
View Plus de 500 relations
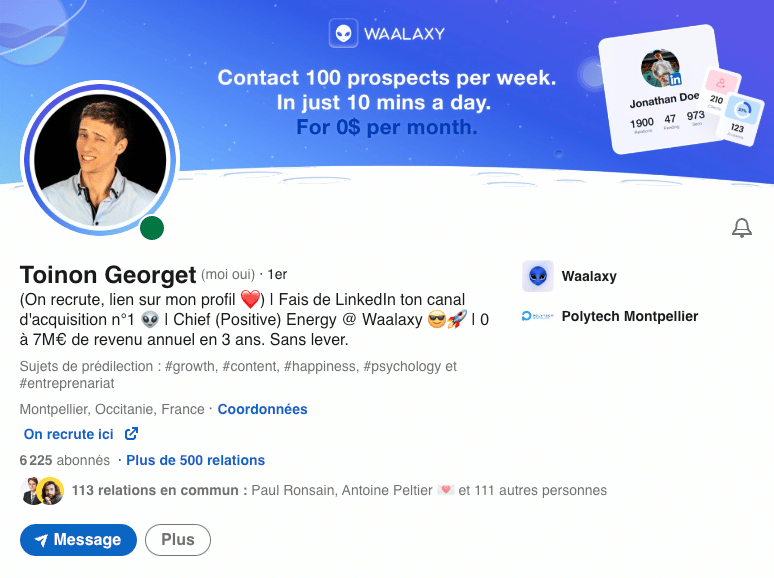point(195,460)
